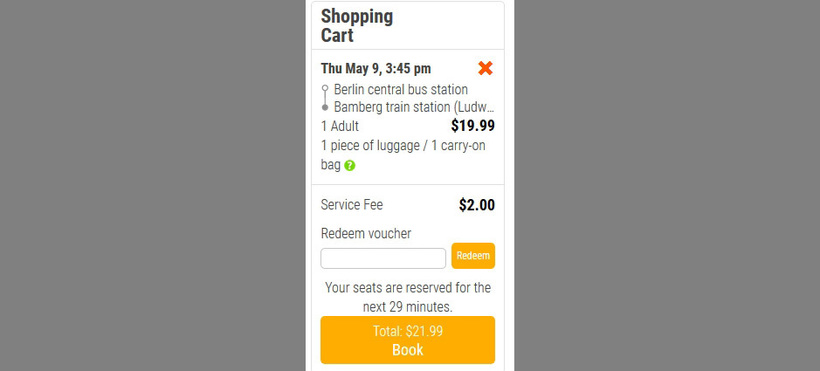Click the 1 Adult passenger label
Viewport: 820px width, 371px height.
pos(340,126)
